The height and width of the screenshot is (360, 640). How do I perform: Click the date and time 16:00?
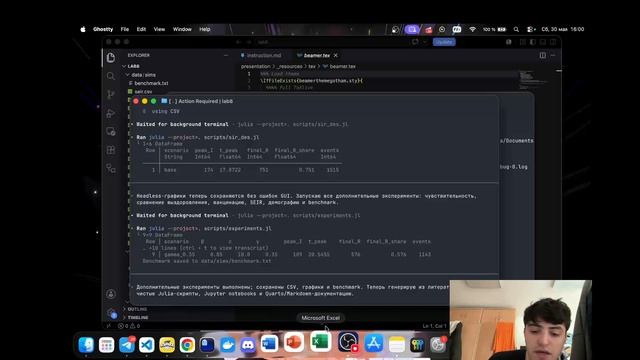click(563, 29)
